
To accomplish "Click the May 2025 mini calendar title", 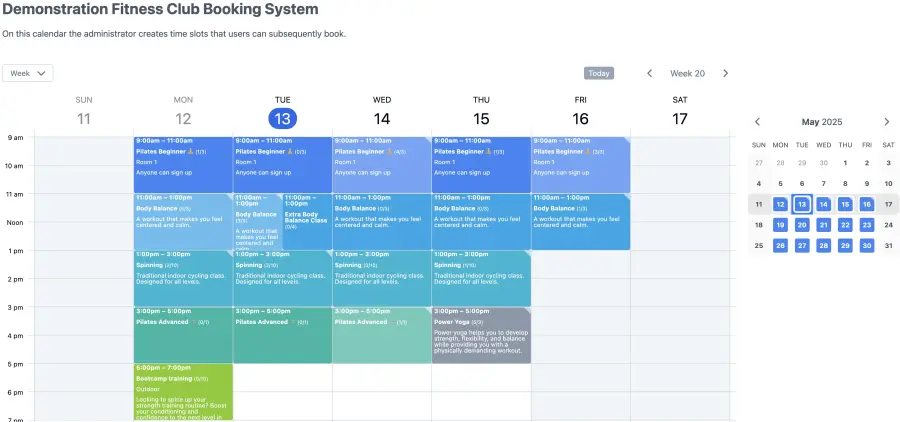I will (x=822, y=122).
